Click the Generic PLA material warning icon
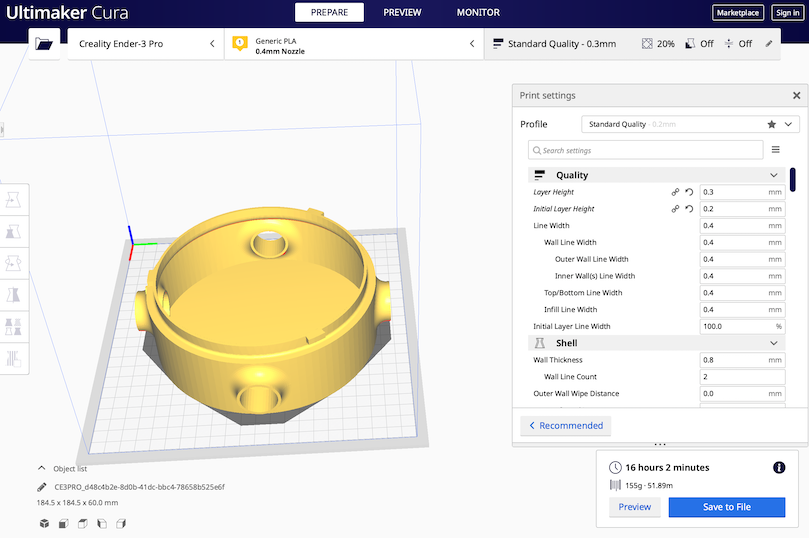The image size is (809, 538). (240, 43)
